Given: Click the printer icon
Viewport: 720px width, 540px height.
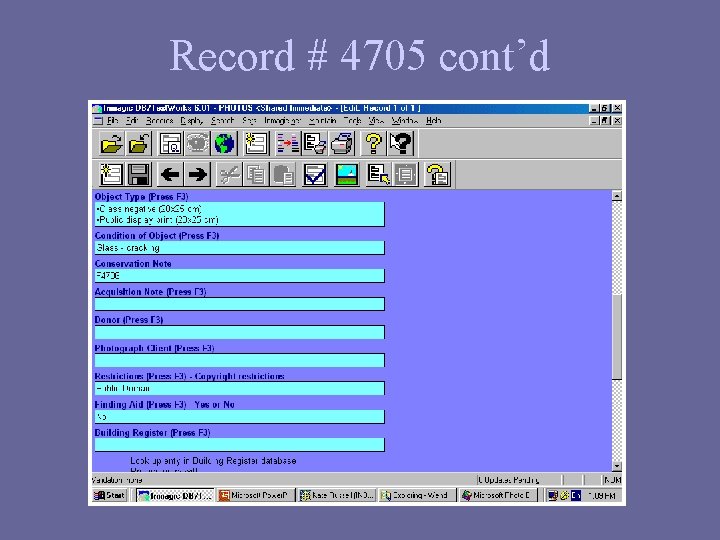Looking at the screenshot, I should coord(342,144).
